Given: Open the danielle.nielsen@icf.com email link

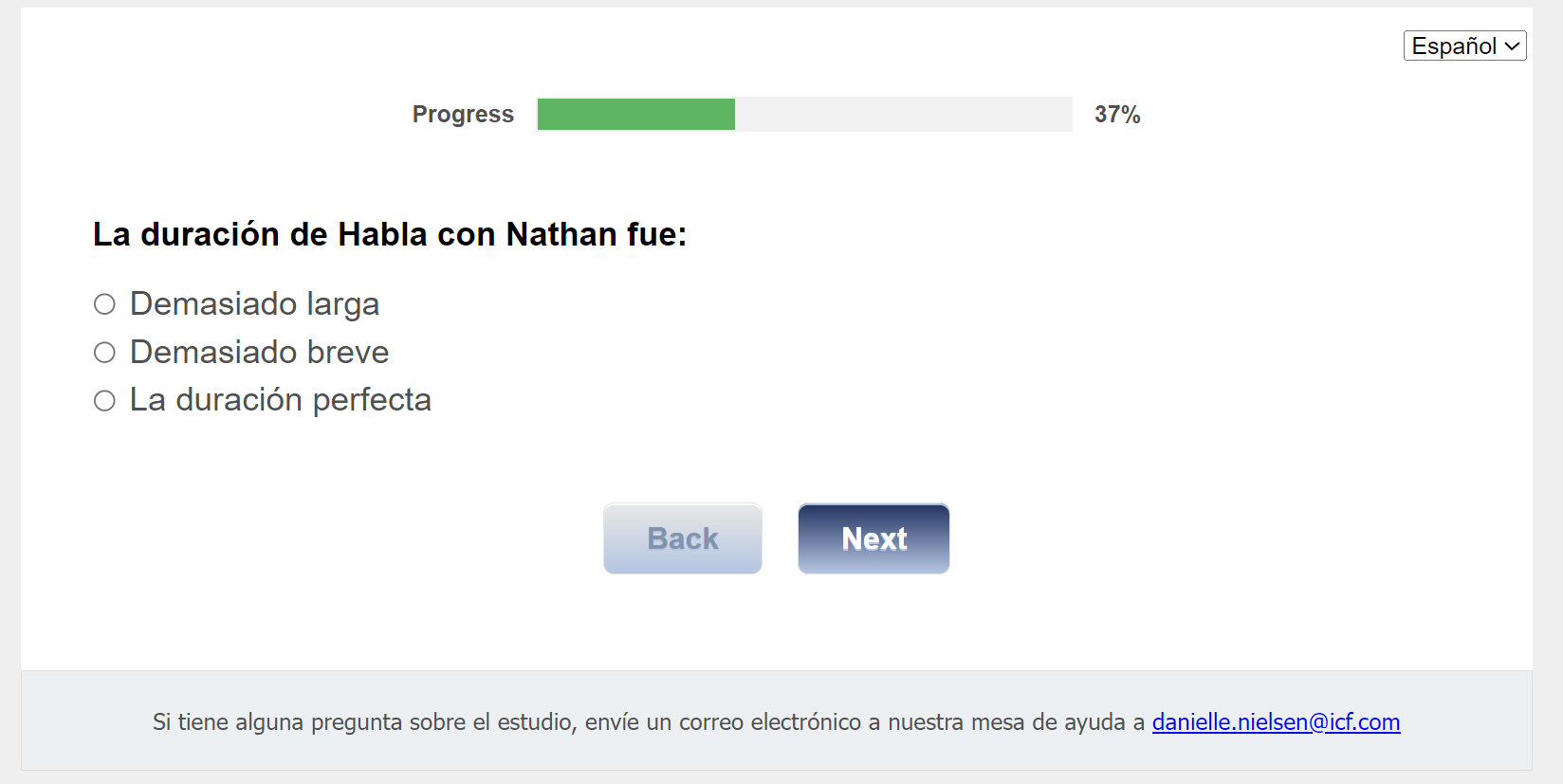Looking at the screenshot, I should 1276,722.
